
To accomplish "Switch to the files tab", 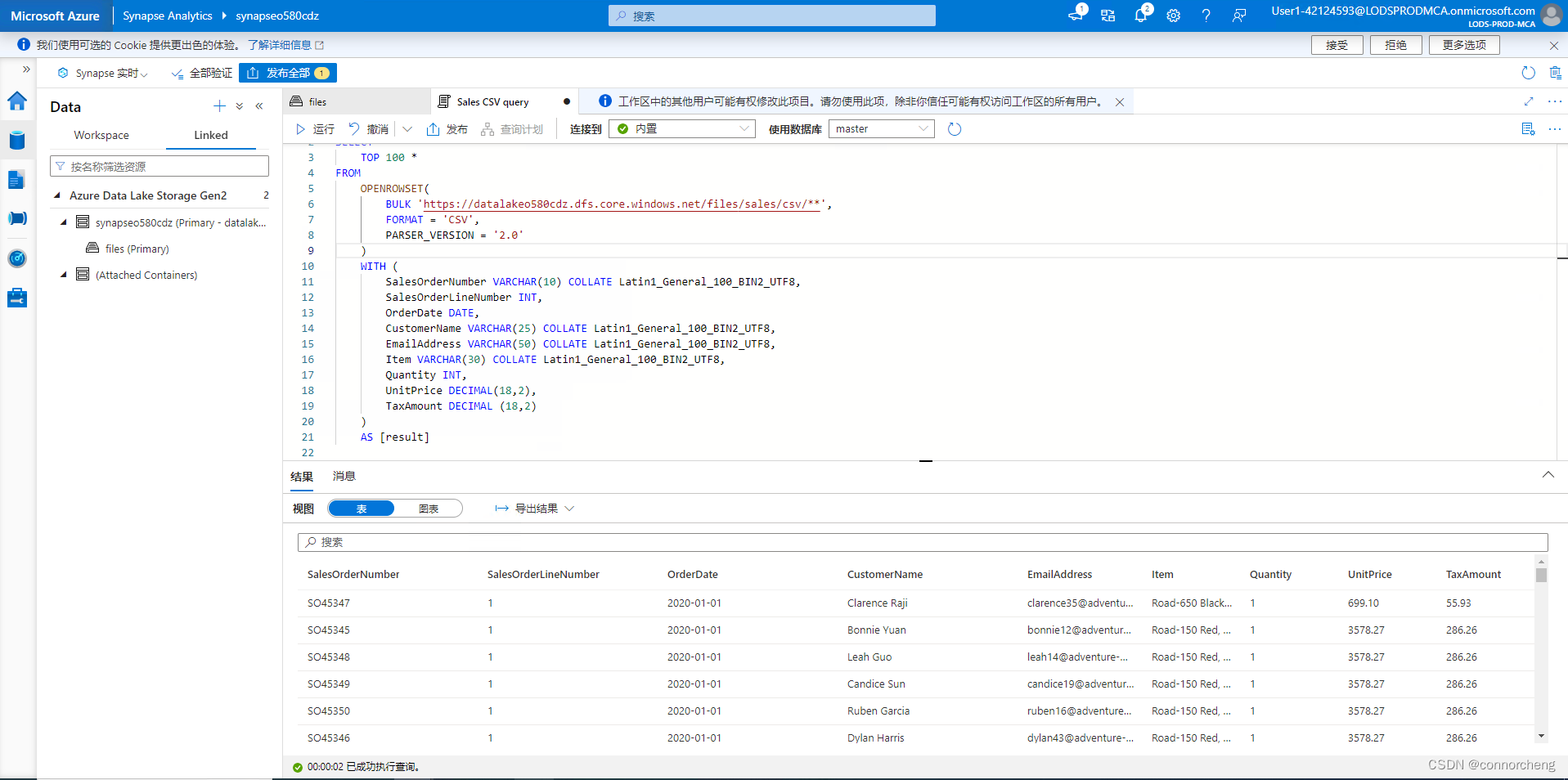I will click(357, 101).
